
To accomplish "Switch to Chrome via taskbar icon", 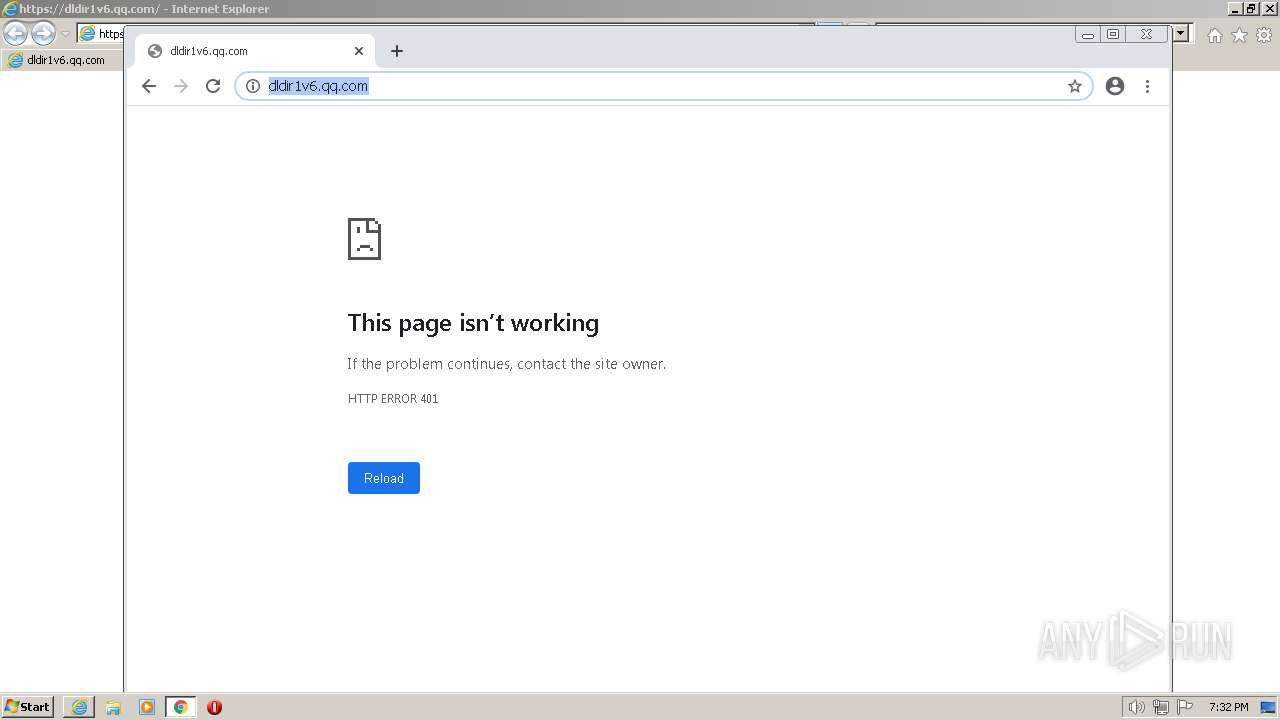I will (x=181, y=707).
